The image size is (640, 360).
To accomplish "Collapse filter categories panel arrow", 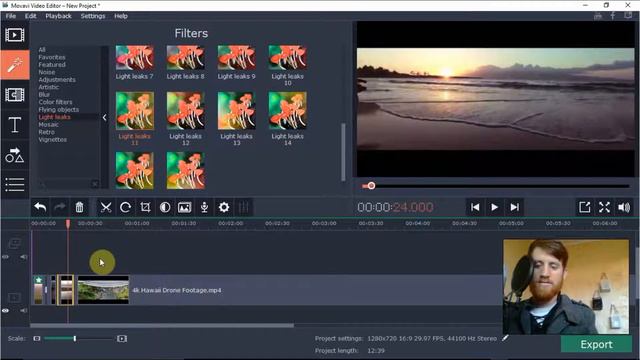I will click(104, 118).
